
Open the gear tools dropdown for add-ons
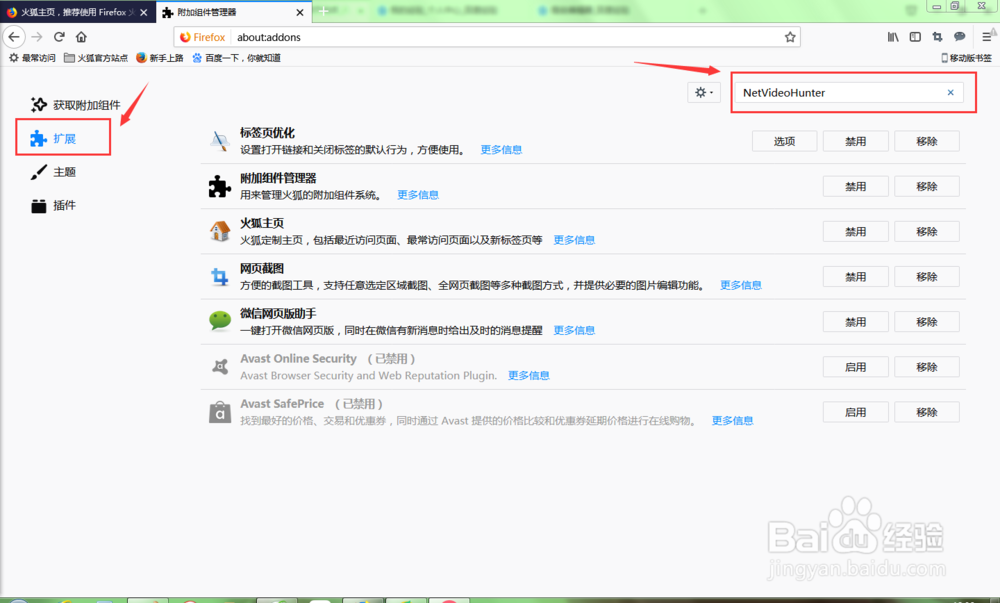[704, 92]
